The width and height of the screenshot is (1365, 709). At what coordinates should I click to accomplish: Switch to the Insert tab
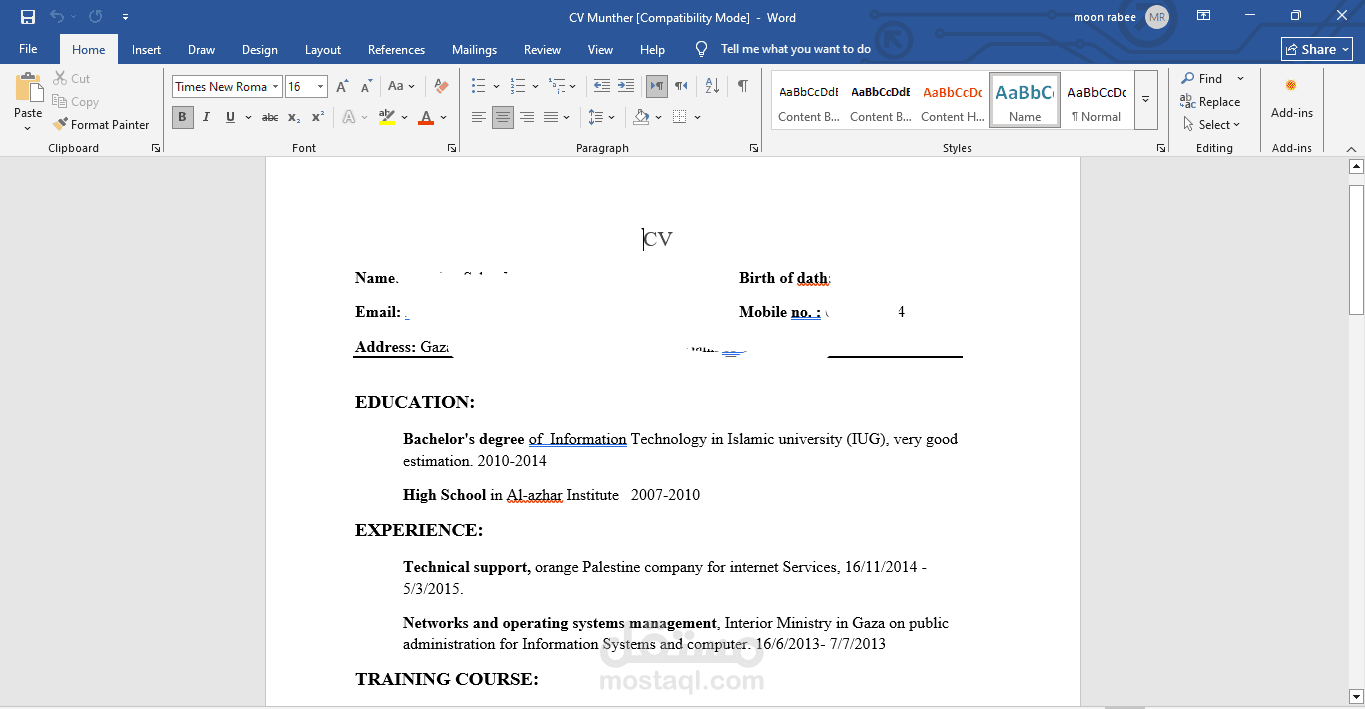[147, 49]
